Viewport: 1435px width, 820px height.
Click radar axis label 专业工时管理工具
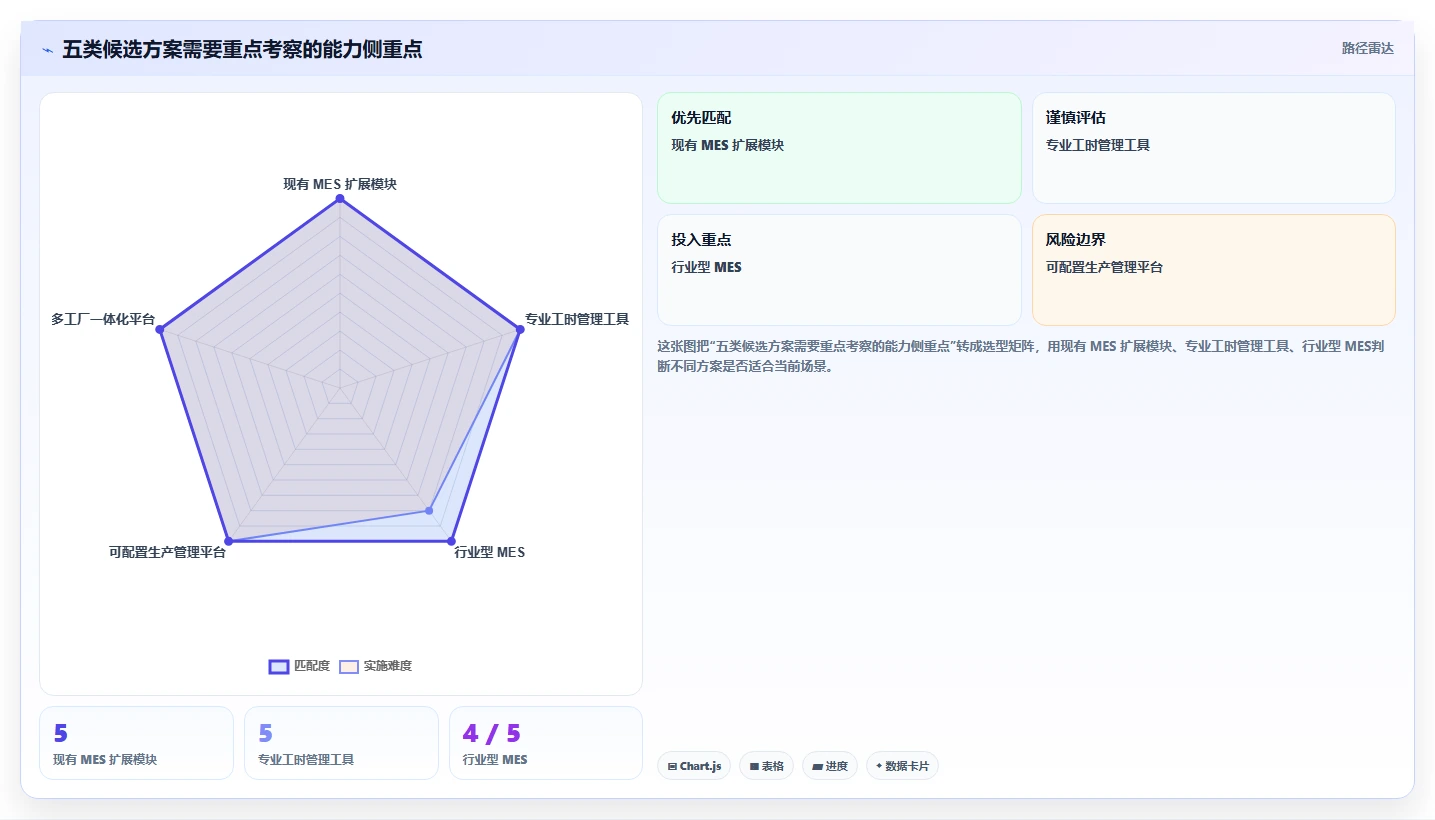[x=577, y=319]
